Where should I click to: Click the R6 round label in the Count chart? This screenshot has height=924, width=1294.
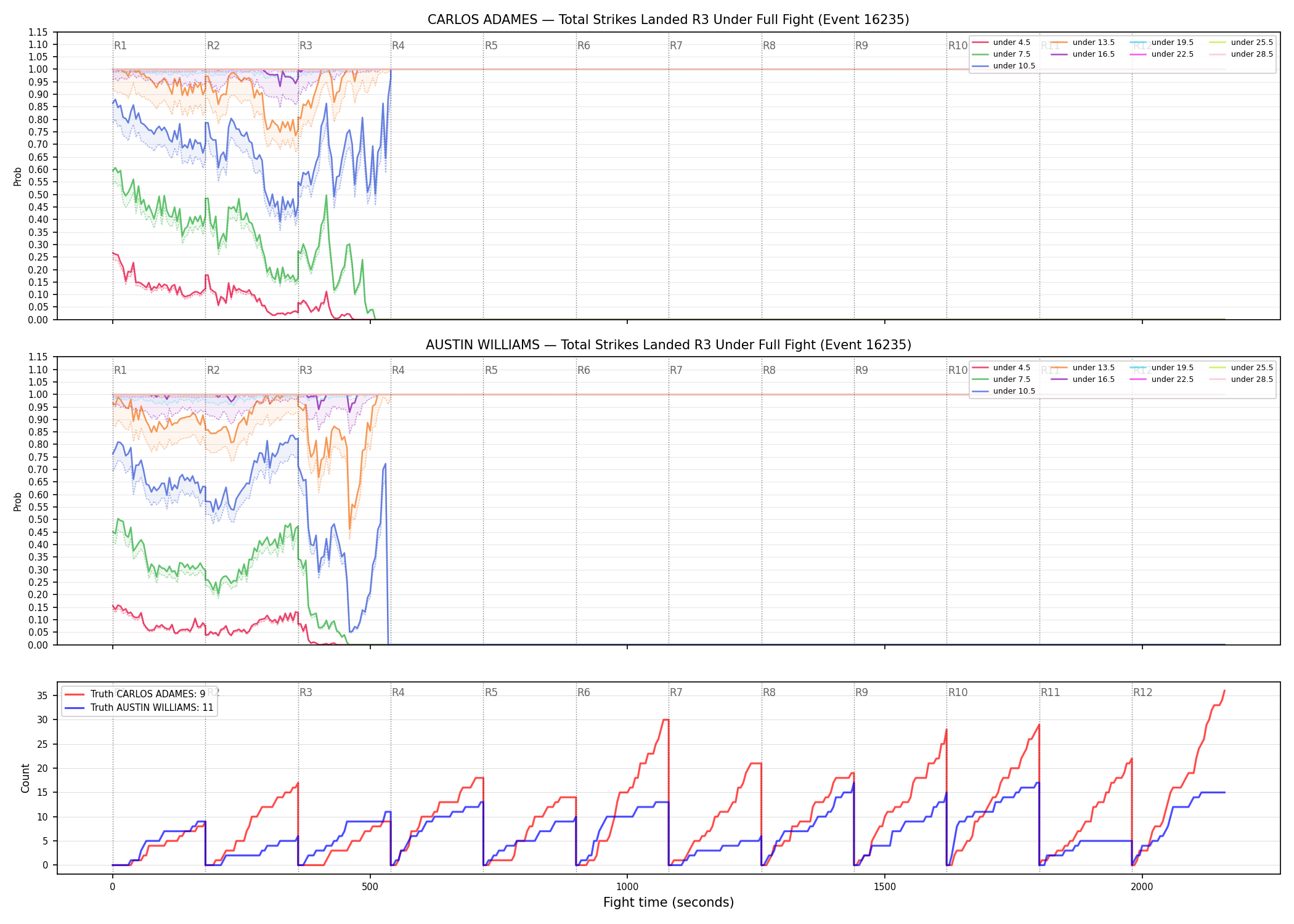coord(584,692)
